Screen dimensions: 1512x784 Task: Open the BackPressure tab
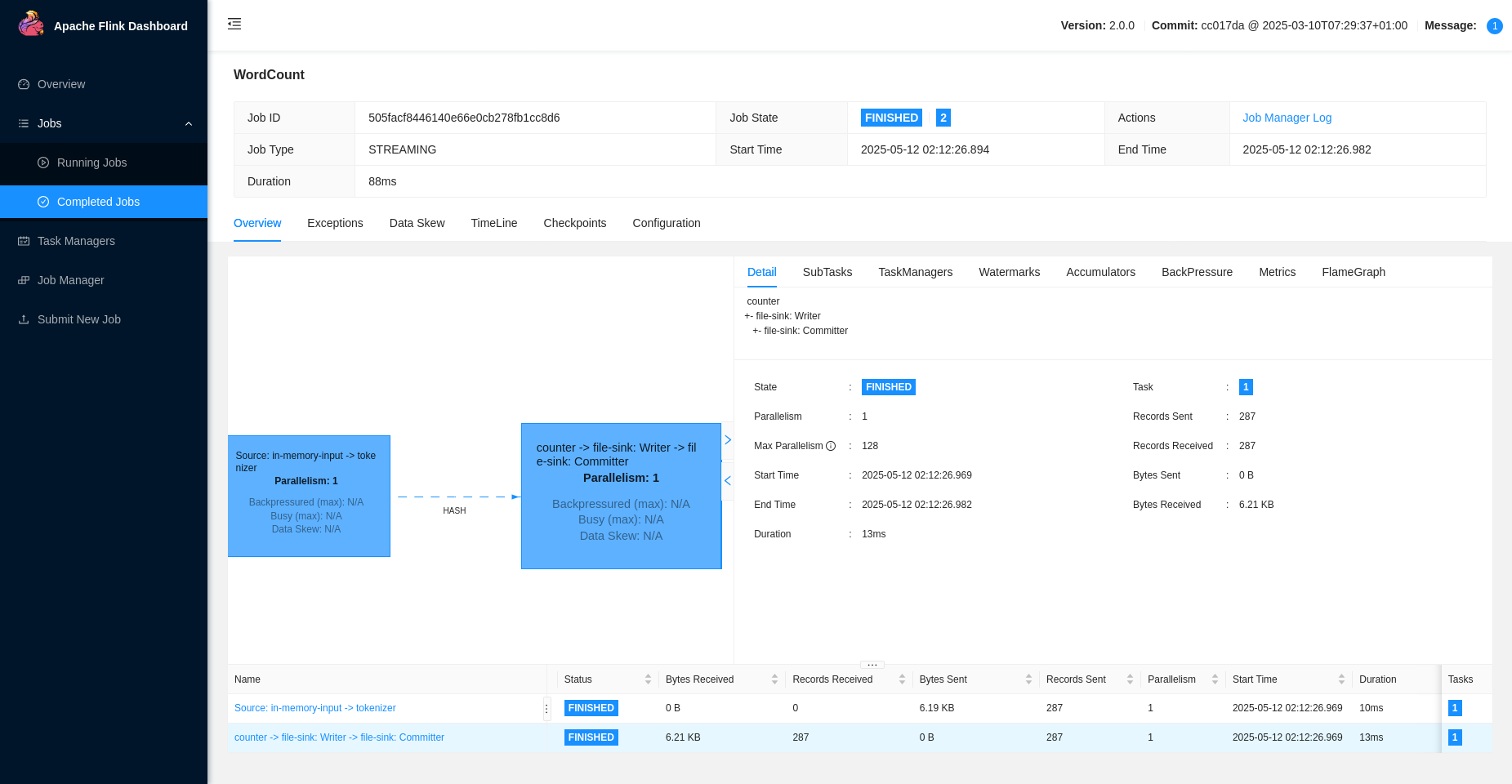[1197, 272]
